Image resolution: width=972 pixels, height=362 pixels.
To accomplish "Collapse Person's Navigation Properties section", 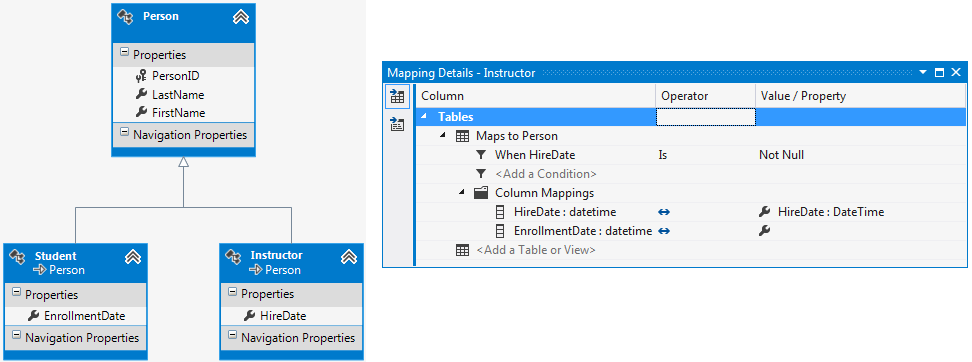I will pyautogui.click(x=124, y=133).
